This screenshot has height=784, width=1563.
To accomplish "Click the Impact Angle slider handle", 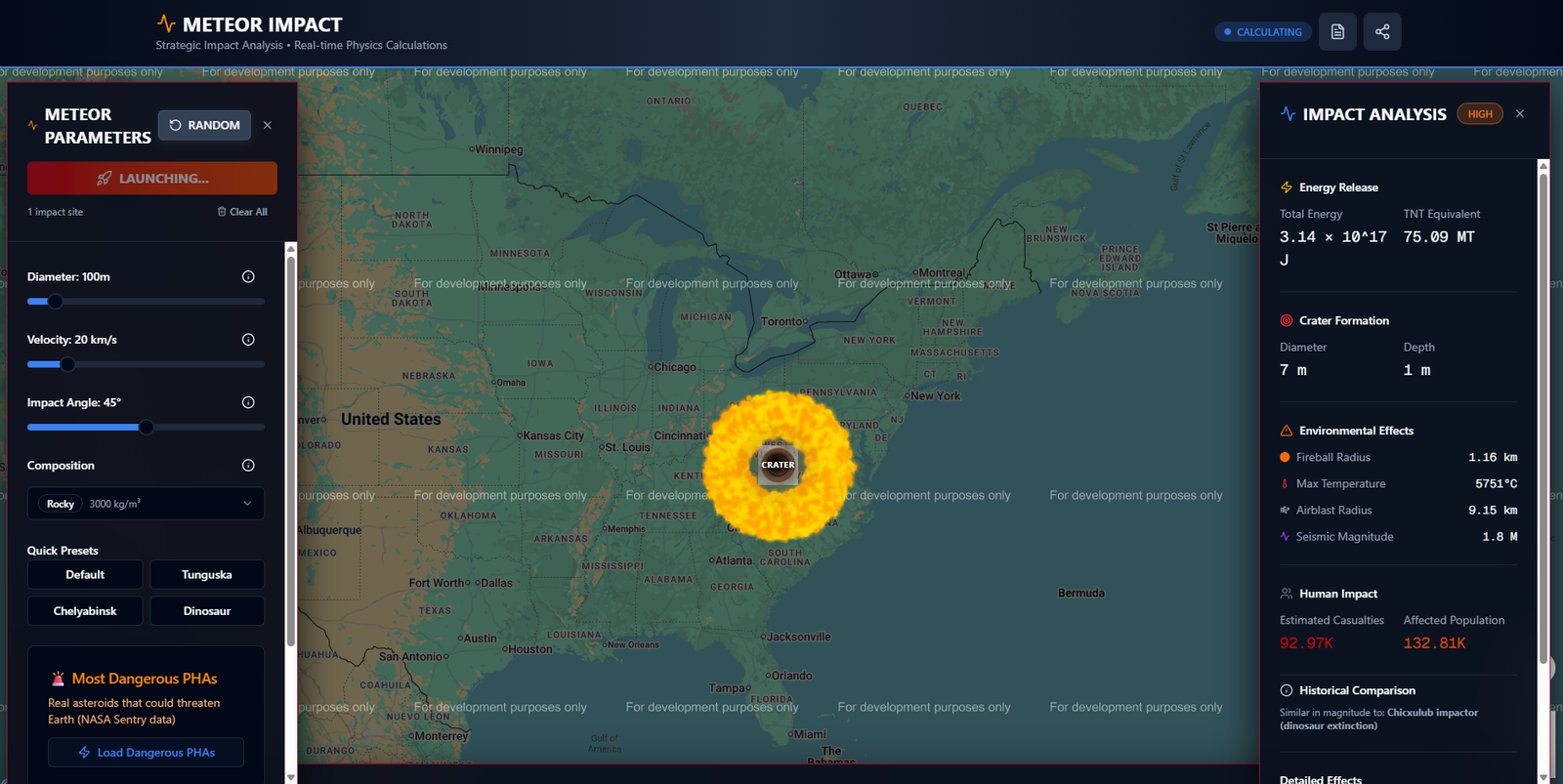I will coord(147,427).
